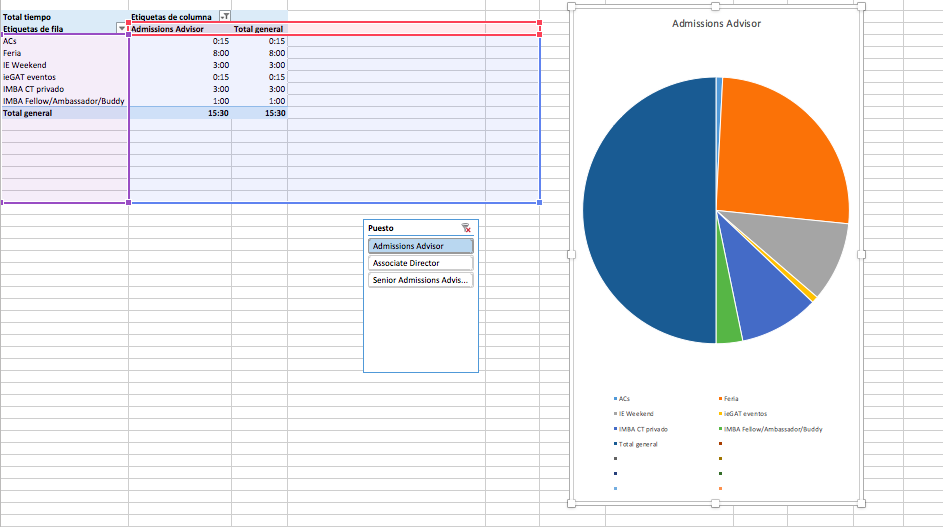Select Associate Director in the Puesto slicer
This screenshot has width=943, height=527.
click(420, 263)
